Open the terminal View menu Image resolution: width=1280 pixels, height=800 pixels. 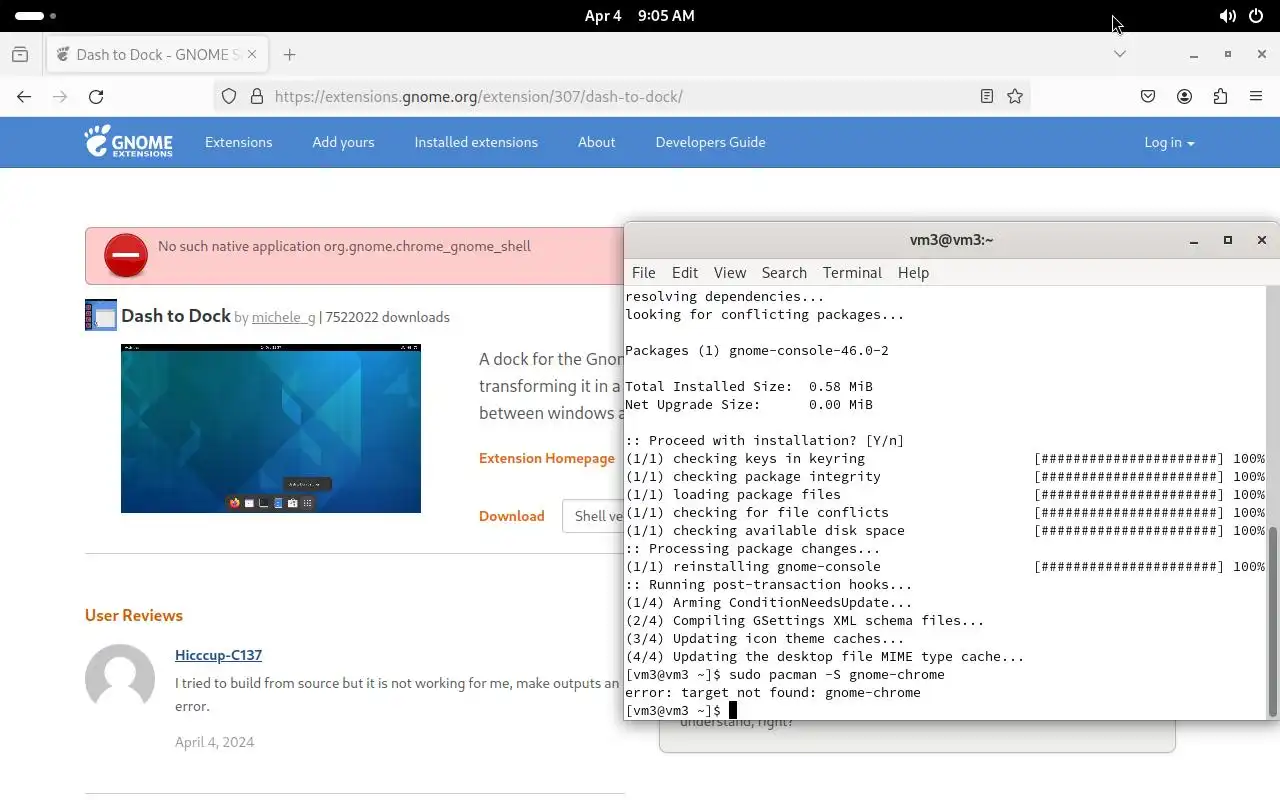[730, 273]
